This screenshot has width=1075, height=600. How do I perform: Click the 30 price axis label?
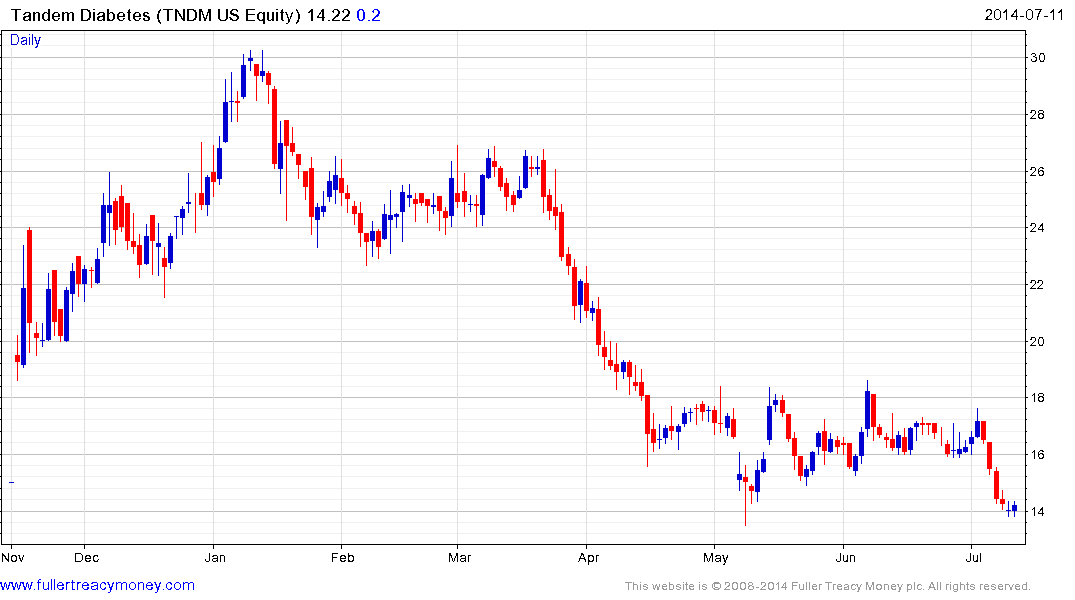(x=1037, y=58)
